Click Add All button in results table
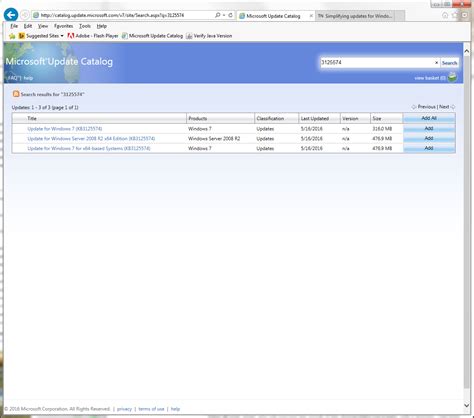474x418 pixels. pyautogui.click(x=429, y=118)
